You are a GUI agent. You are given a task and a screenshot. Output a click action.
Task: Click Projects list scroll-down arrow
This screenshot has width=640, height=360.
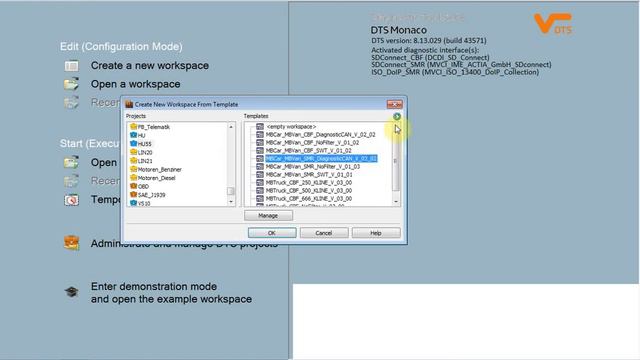[x=231, y=202]
